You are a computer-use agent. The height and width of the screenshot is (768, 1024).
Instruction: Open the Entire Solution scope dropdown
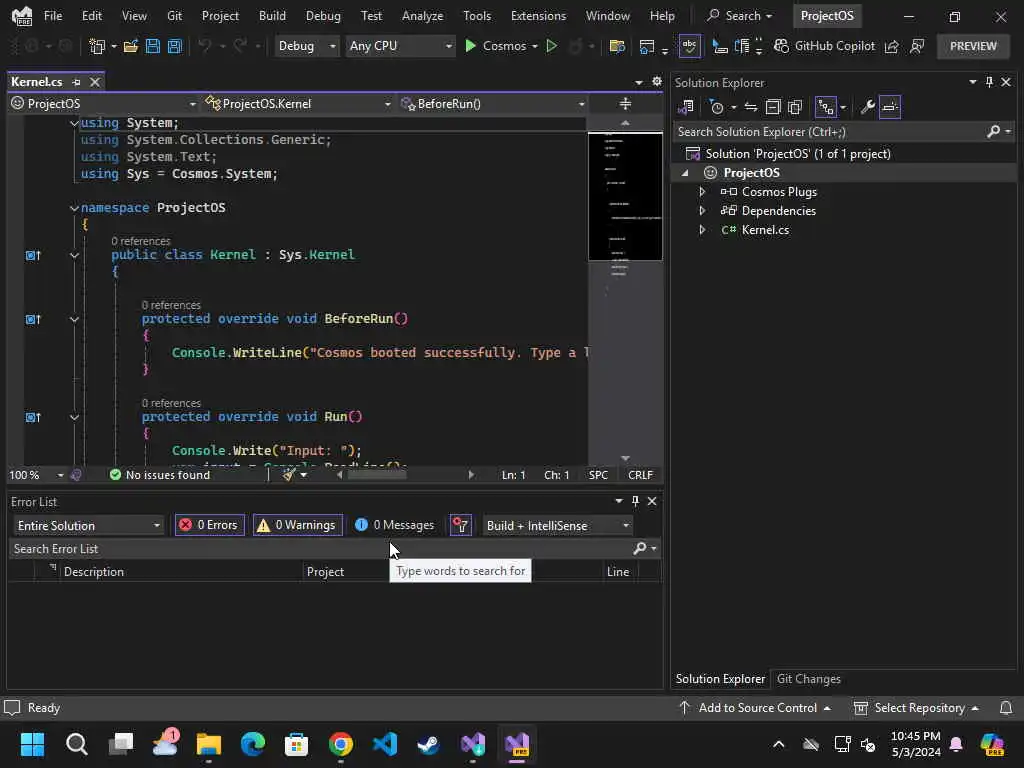pos(88,525)
